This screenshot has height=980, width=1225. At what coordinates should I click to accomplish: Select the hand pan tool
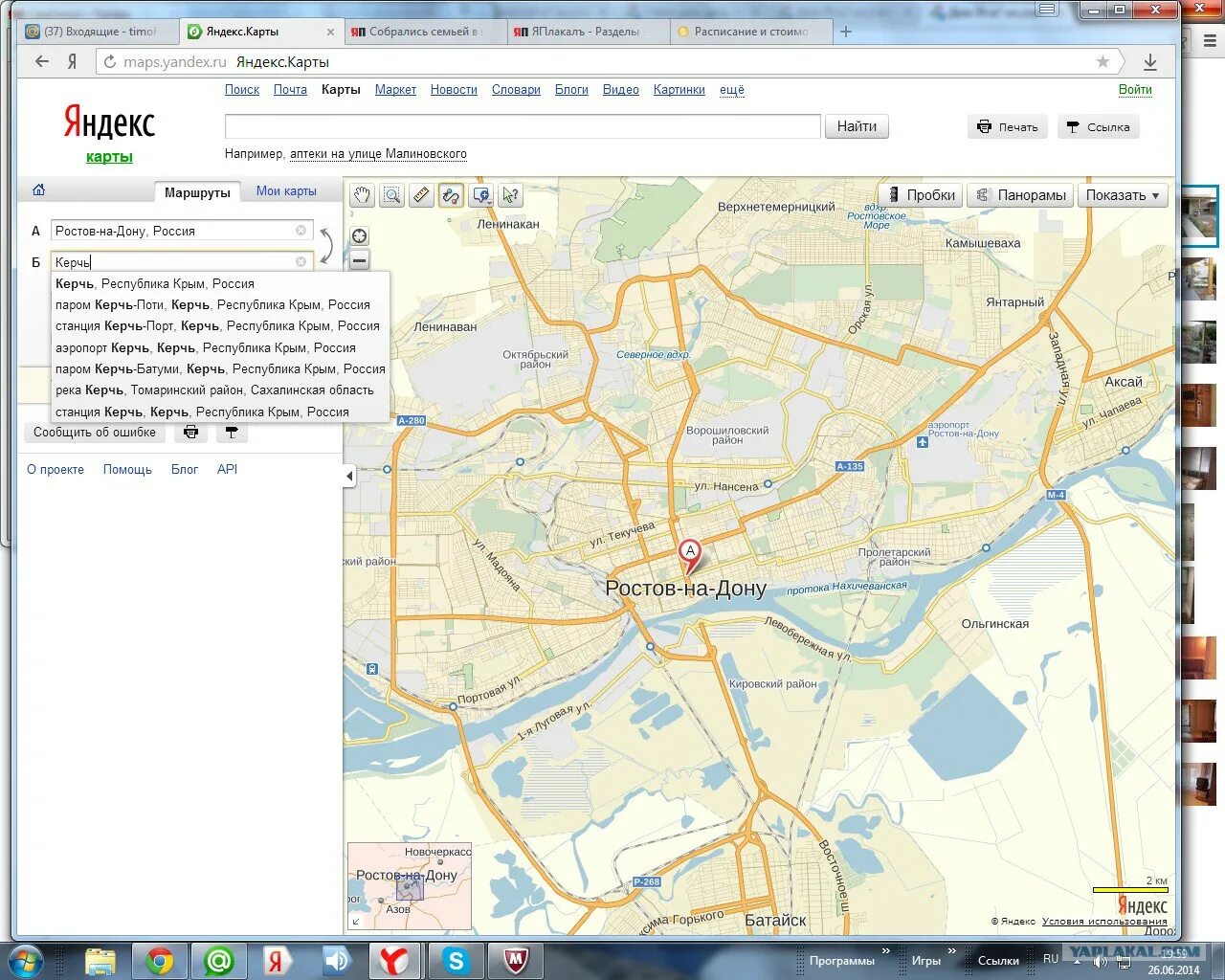click(362, 195)
